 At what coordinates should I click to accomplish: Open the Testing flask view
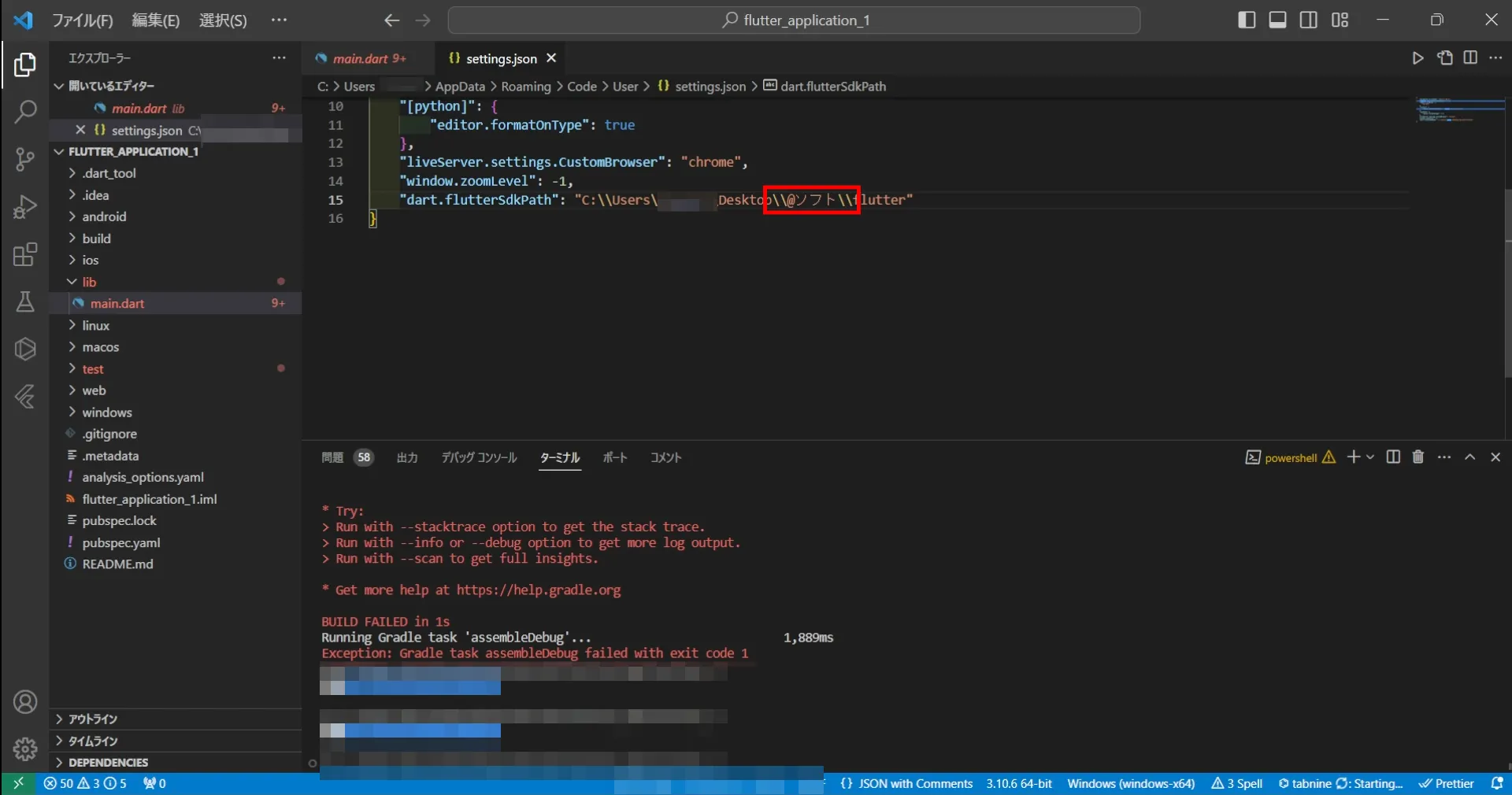(x=25, y=301)
